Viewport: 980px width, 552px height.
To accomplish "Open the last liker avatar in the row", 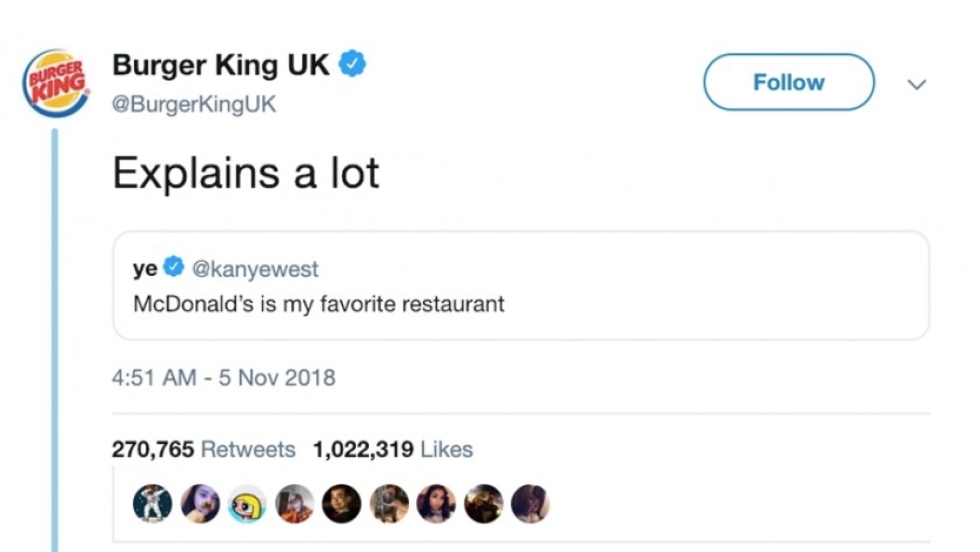I will [x=530, y=505].
